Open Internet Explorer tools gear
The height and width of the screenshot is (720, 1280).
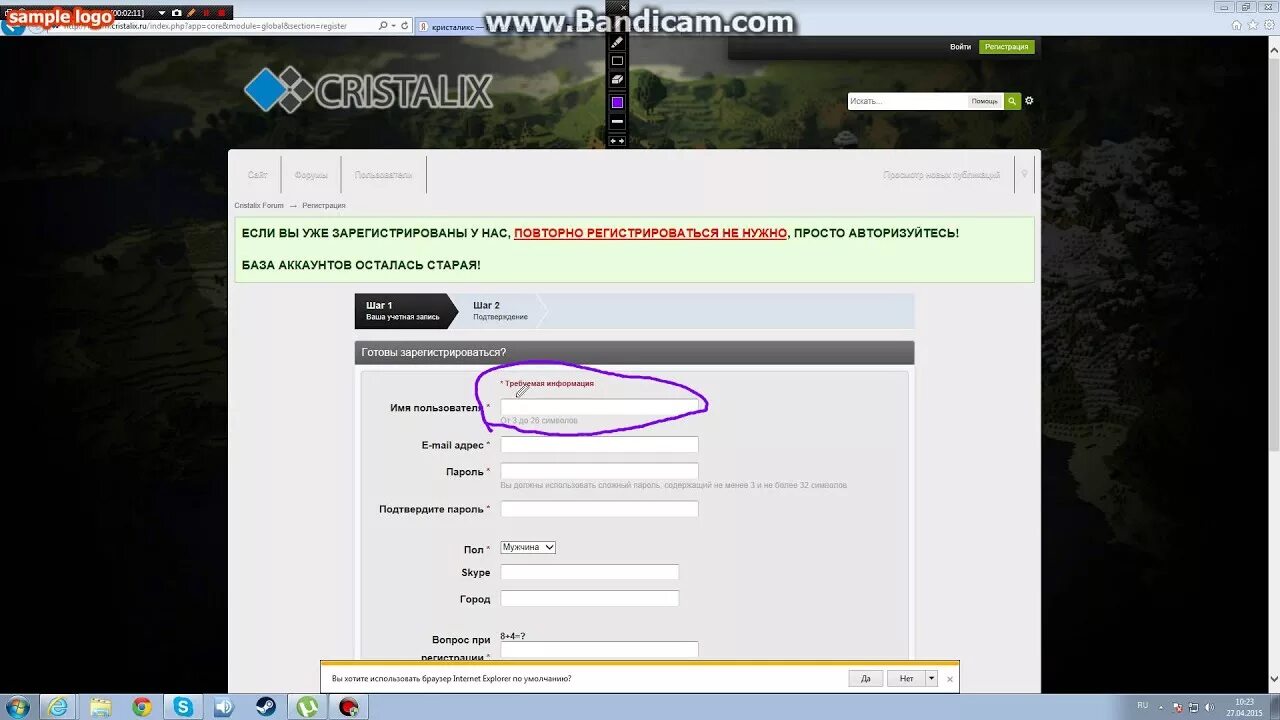click(1267, 25)
